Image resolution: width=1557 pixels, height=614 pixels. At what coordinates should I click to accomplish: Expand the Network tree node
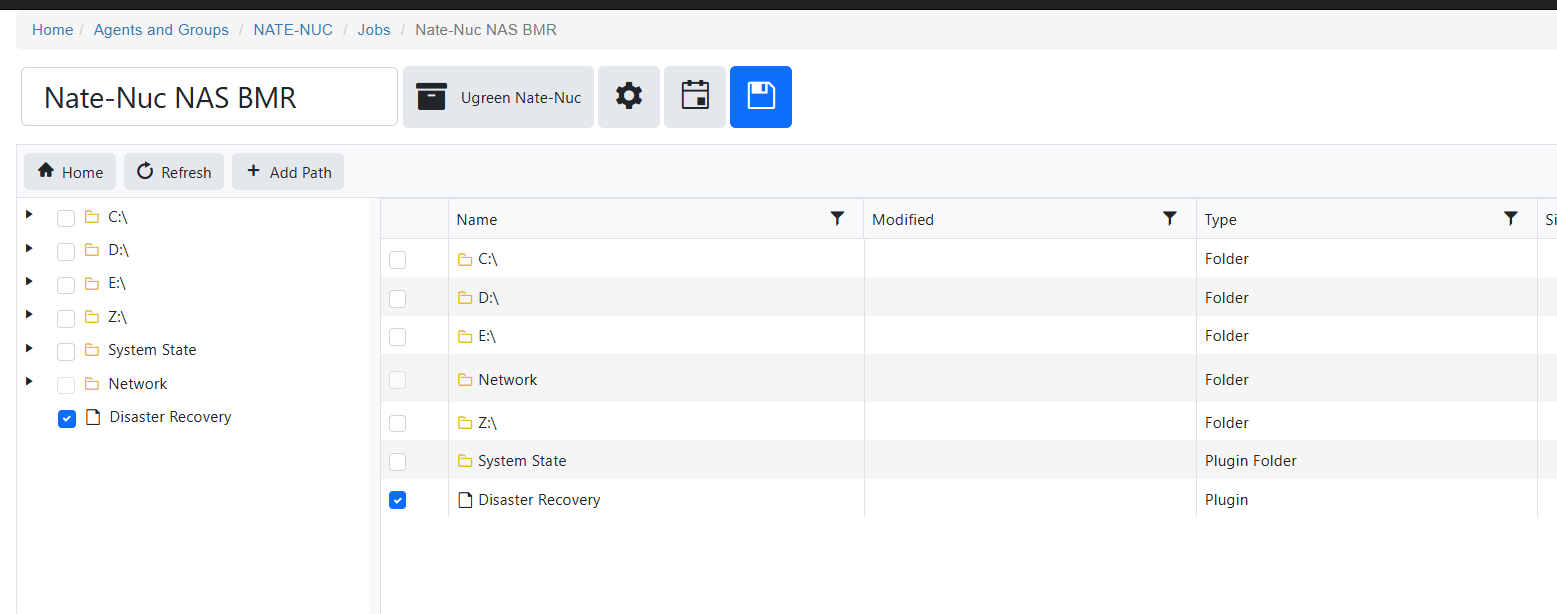point(29,381)
